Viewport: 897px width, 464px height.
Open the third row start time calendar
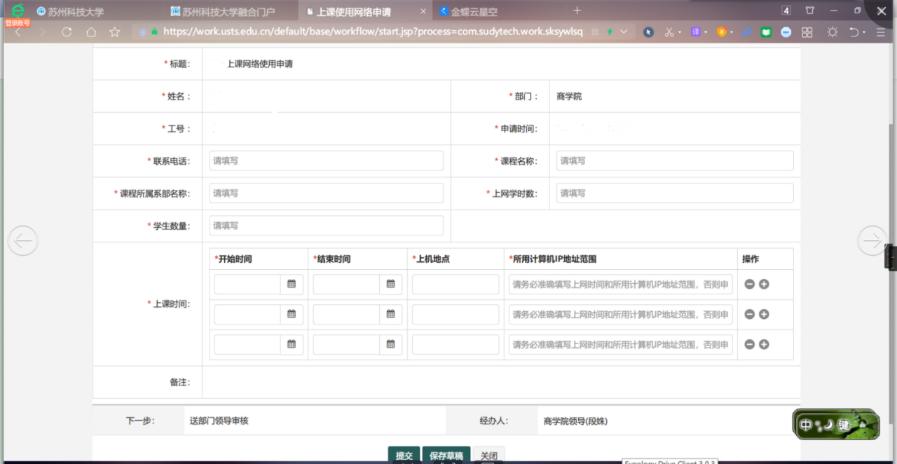(292, 344)
